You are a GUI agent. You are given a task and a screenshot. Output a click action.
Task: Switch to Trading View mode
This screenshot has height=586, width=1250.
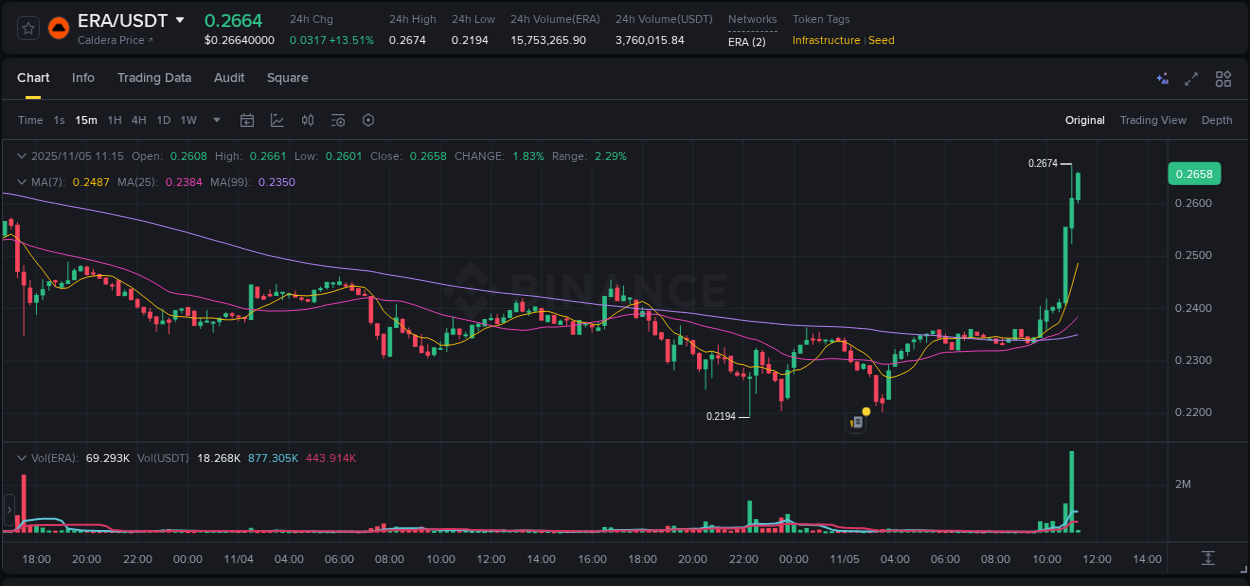point(1153,120)
